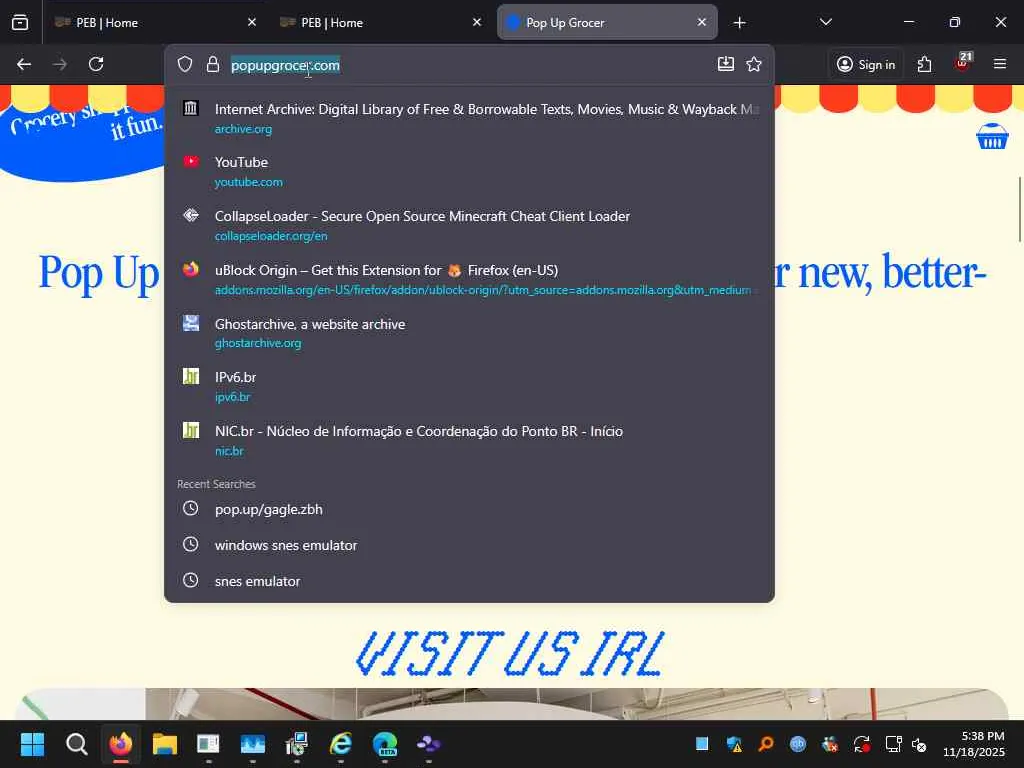
Task: Open Windows Security tray icon
Action: pos(734,744)
